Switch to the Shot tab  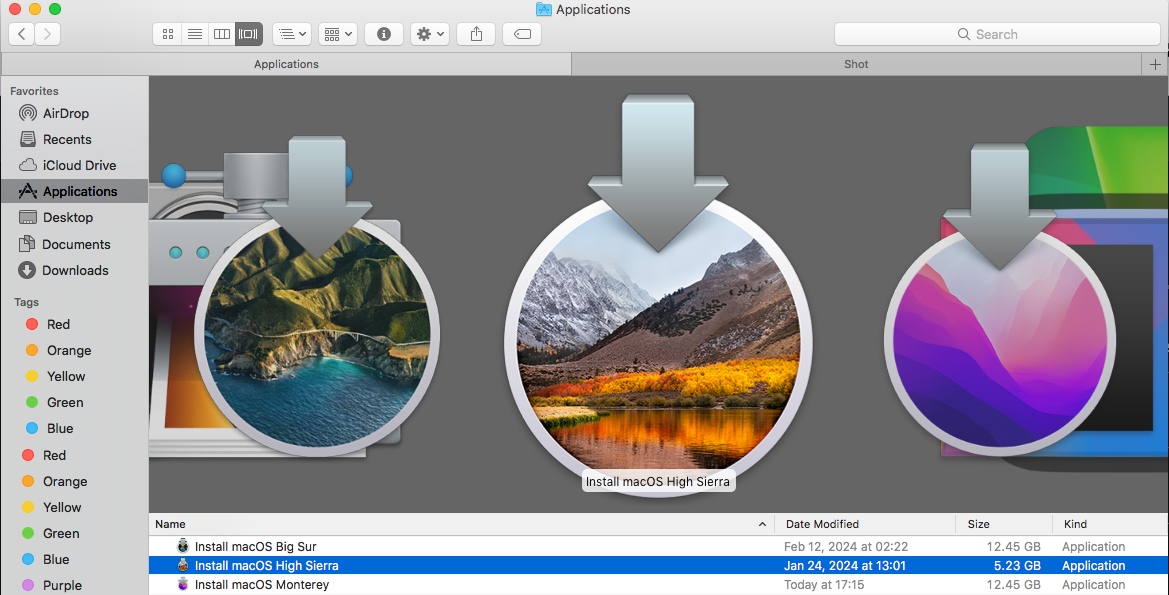coord(856,64)
